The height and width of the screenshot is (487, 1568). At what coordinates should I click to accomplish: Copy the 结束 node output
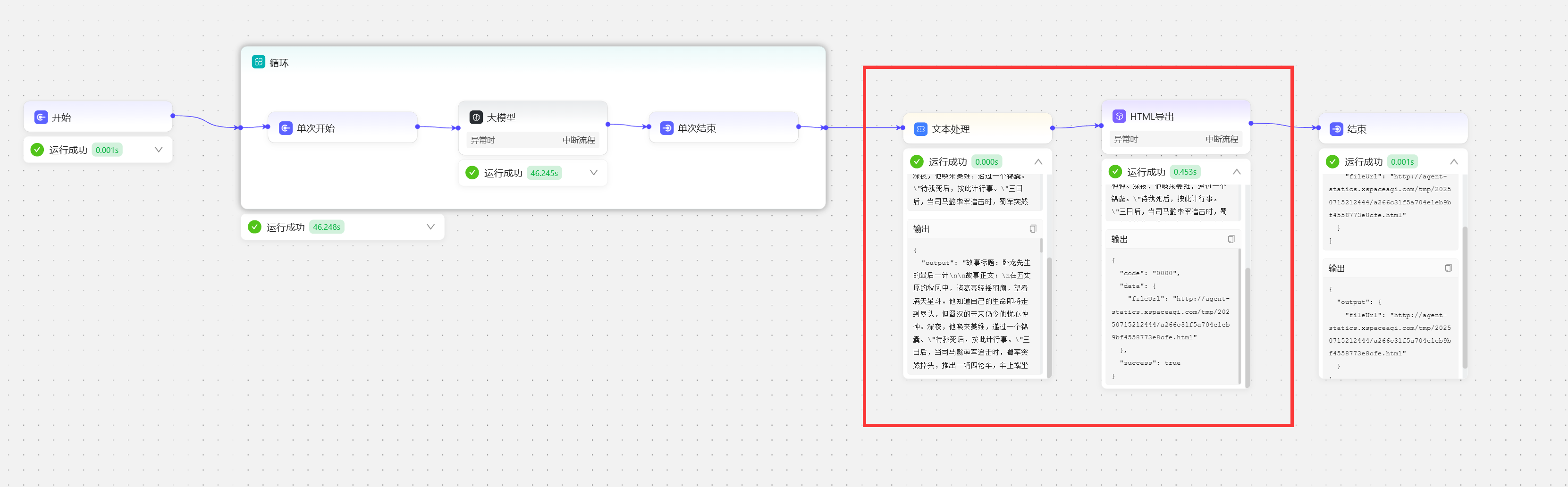pos(1448,269)
